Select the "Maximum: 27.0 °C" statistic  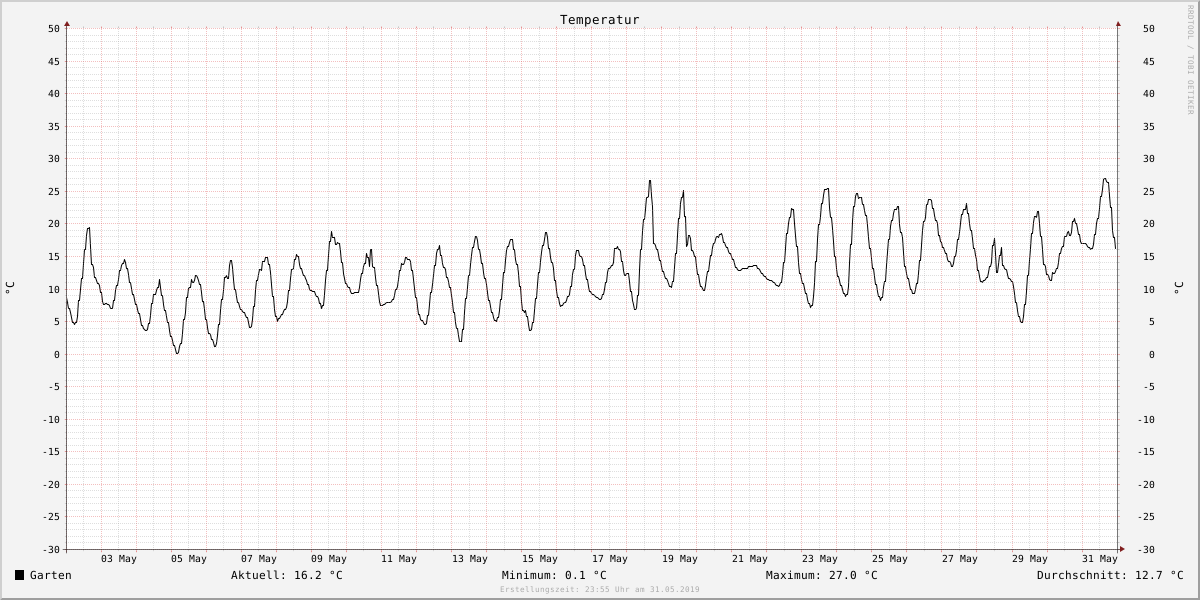pyautogui.click(x=822, y=575)
